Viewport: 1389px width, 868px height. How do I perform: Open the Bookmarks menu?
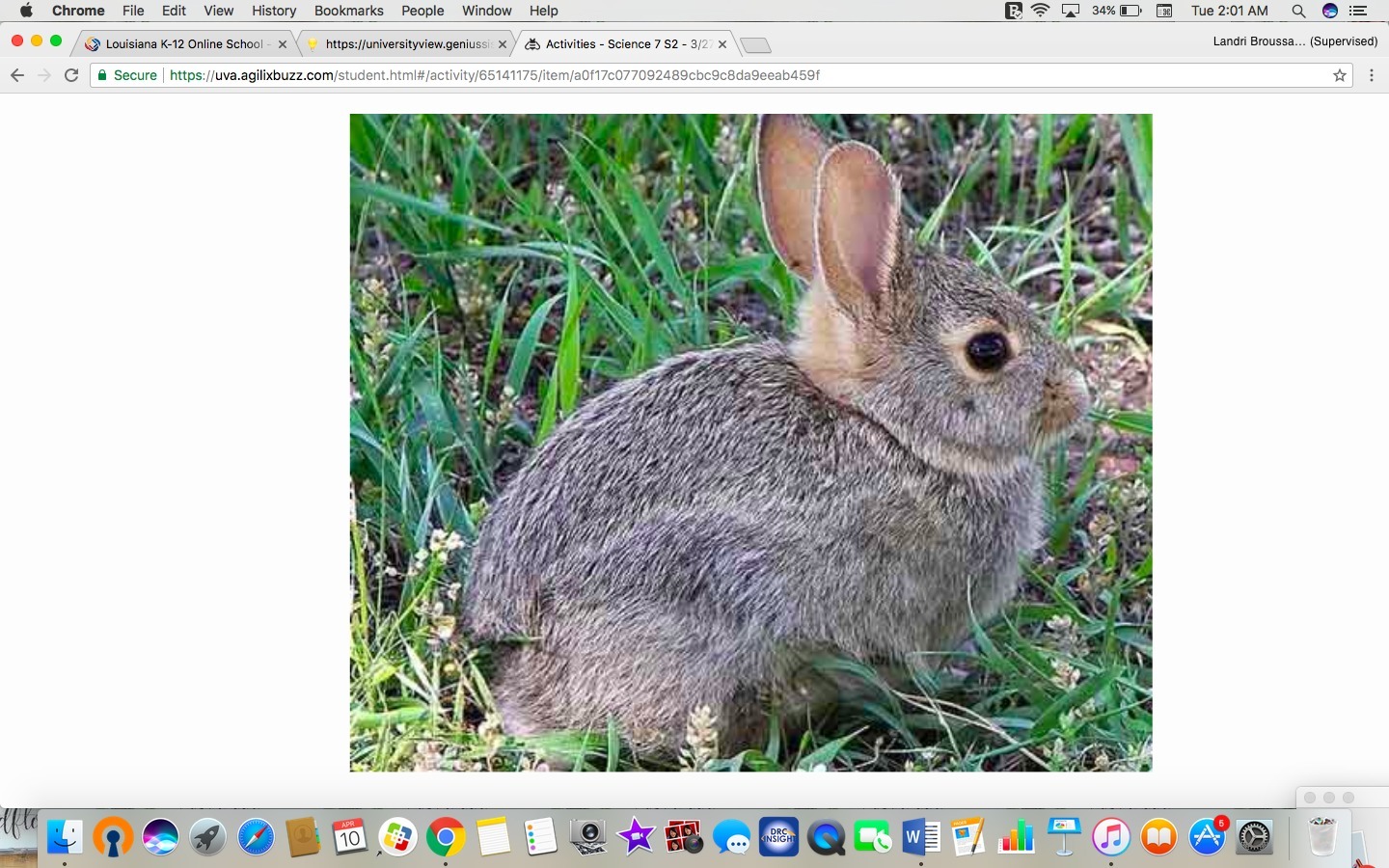(349, 11)
